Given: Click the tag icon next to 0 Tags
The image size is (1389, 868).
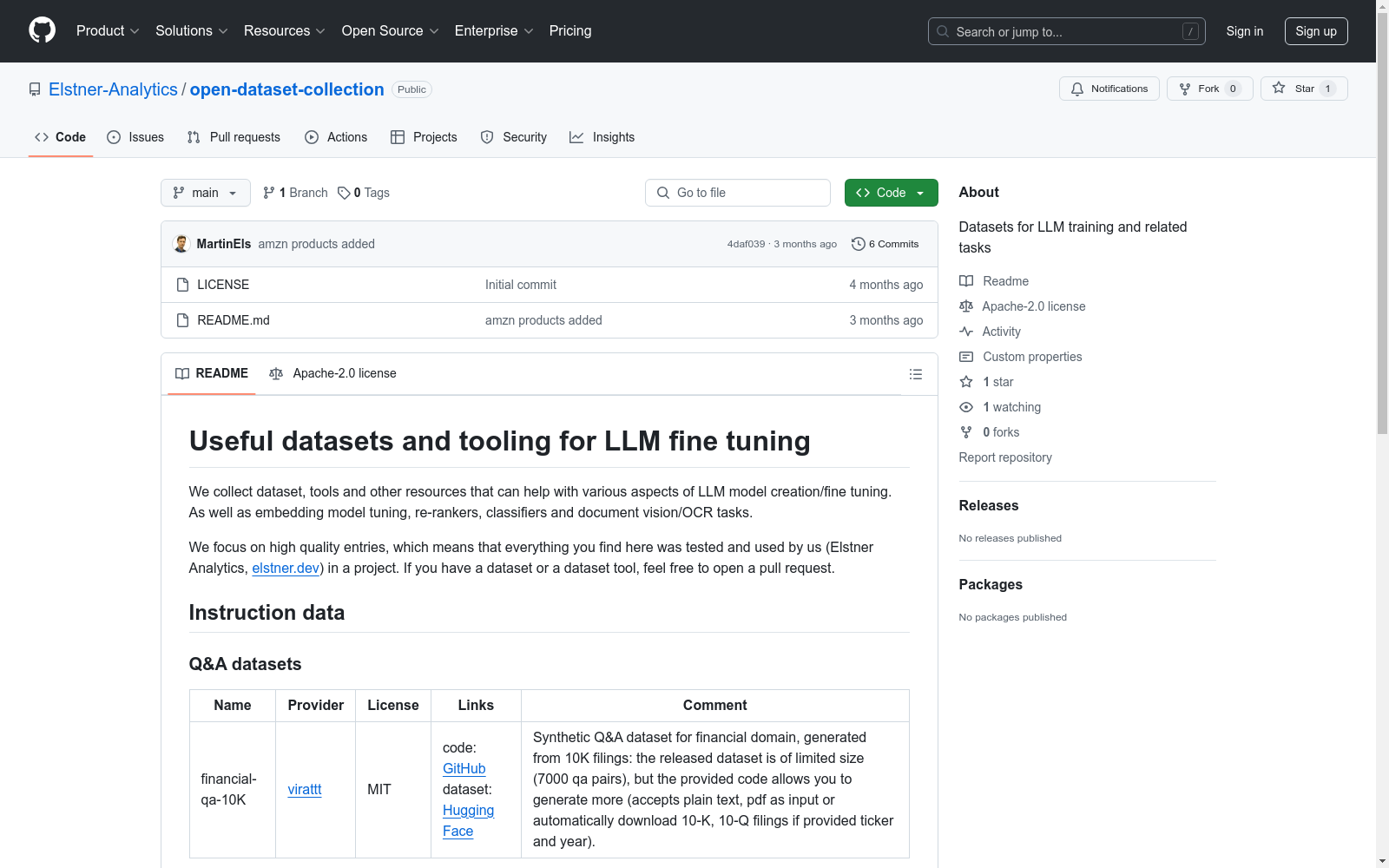Looking at the screenshot, I should click(344, 193).
